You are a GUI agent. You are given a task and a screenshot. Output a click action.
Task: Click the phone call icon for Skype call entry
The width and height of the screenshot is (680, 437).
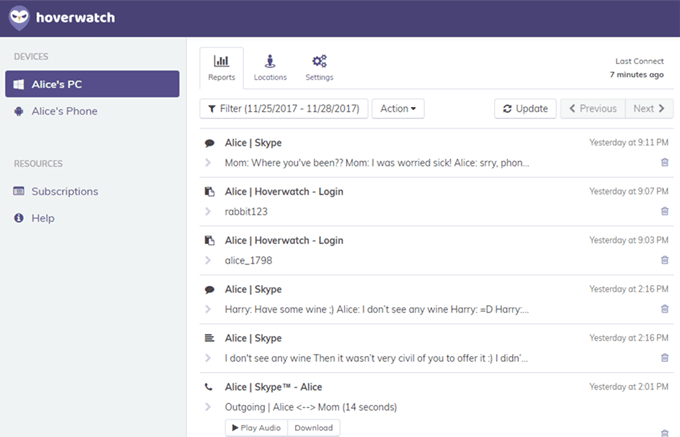coord(209,387)
